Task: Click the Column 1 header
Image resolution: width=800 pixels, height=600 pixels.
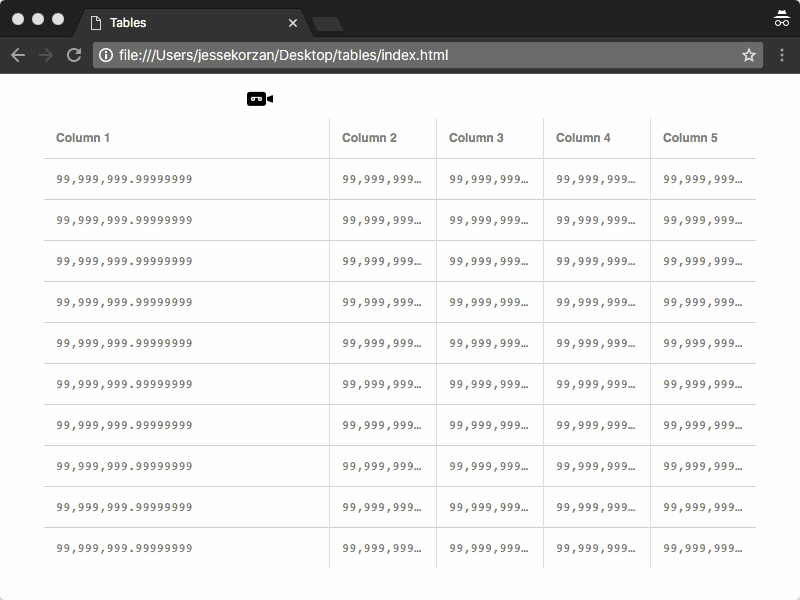Action: pyautogui.click(x=83, y=138)
